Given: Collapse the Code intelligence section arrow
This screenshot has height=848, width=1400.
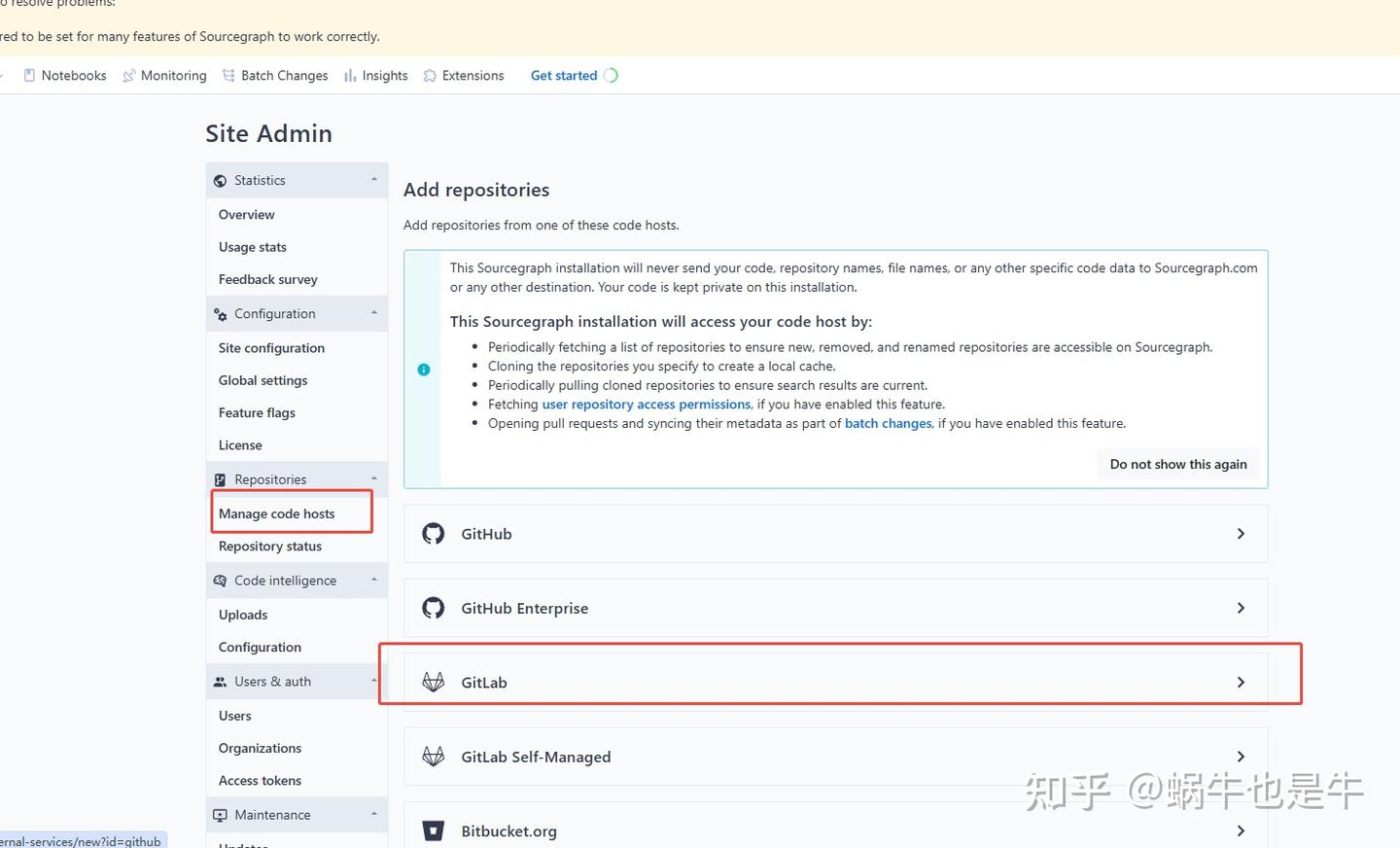Looking at the screenshot, I should click(x=374, y=580).
